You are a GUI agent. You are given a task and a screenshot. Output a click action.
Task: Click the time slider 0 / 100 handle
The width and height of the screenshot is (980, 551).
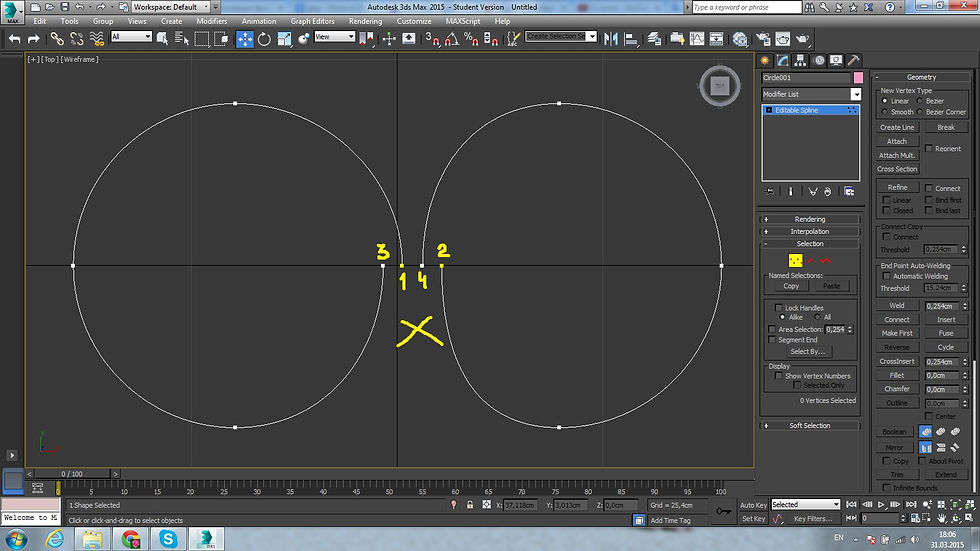pos(72,474)
